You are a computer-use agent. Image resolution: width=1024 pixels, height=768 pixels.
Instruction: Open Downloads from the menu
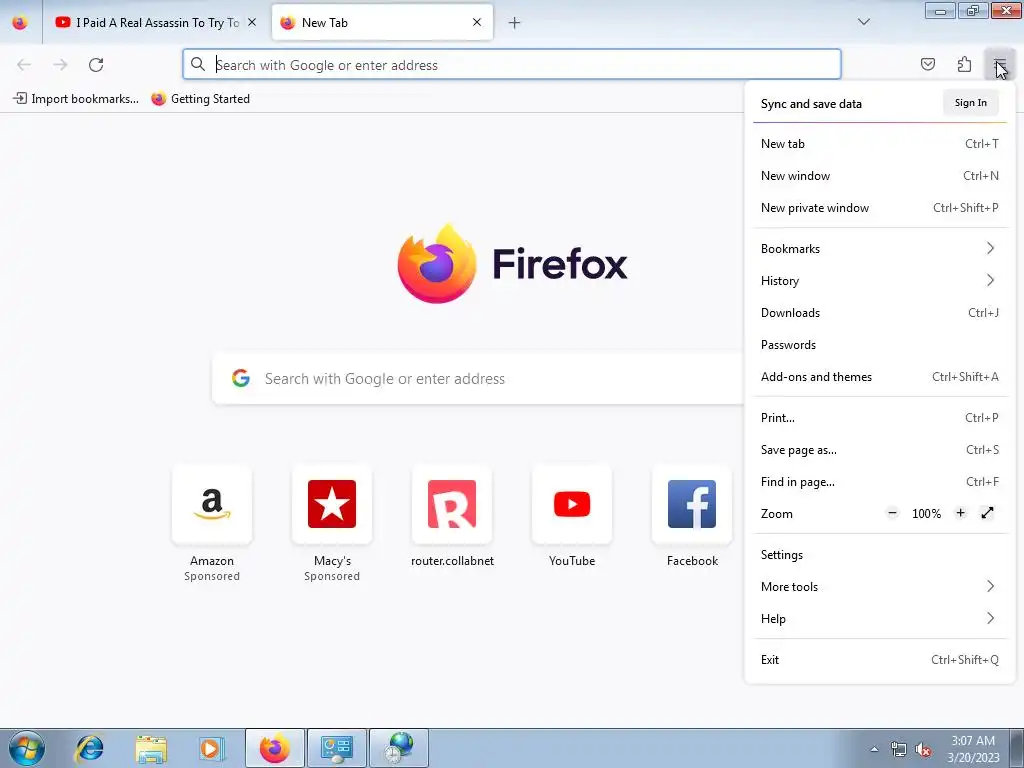click(x=880, y=313)
